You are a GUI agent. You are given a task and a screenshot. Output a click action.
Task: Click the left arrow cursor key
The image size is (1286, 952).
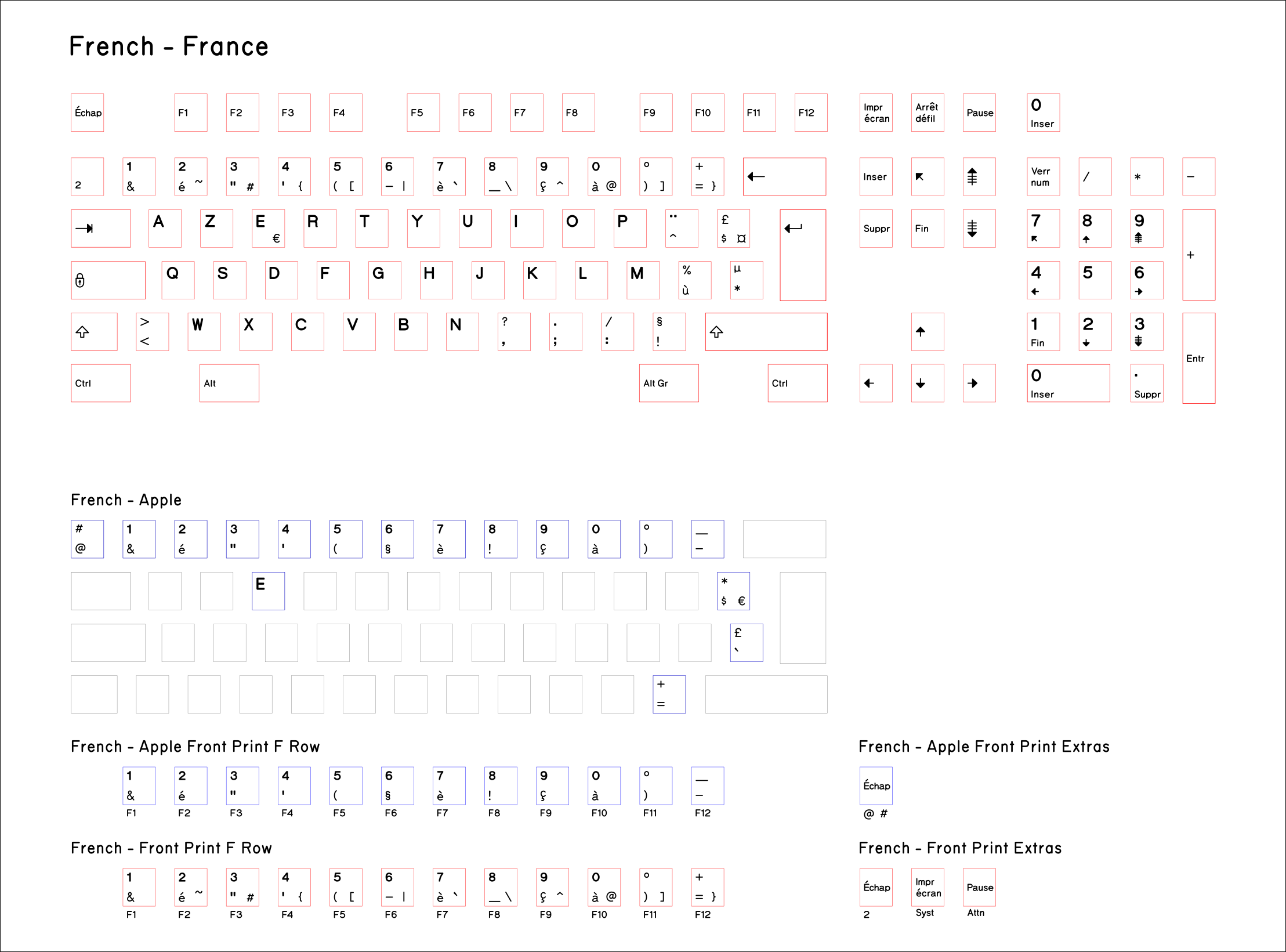tap(876, 383)
